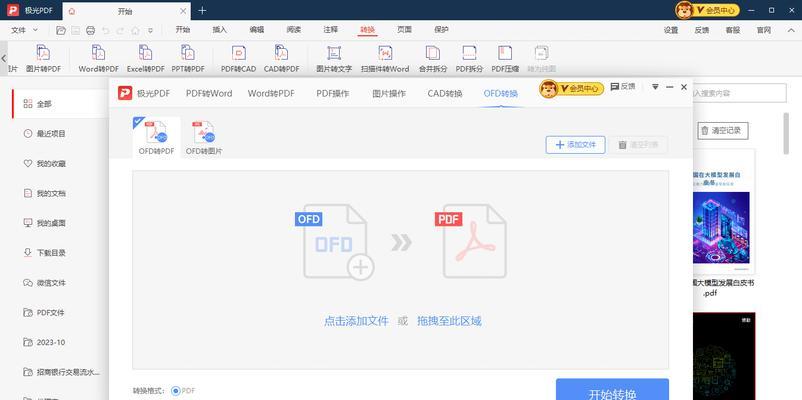The height and width of the screenshot is (400, 802).
Task: Click the home icon in quick toolbar
Action: pos(136,30)
